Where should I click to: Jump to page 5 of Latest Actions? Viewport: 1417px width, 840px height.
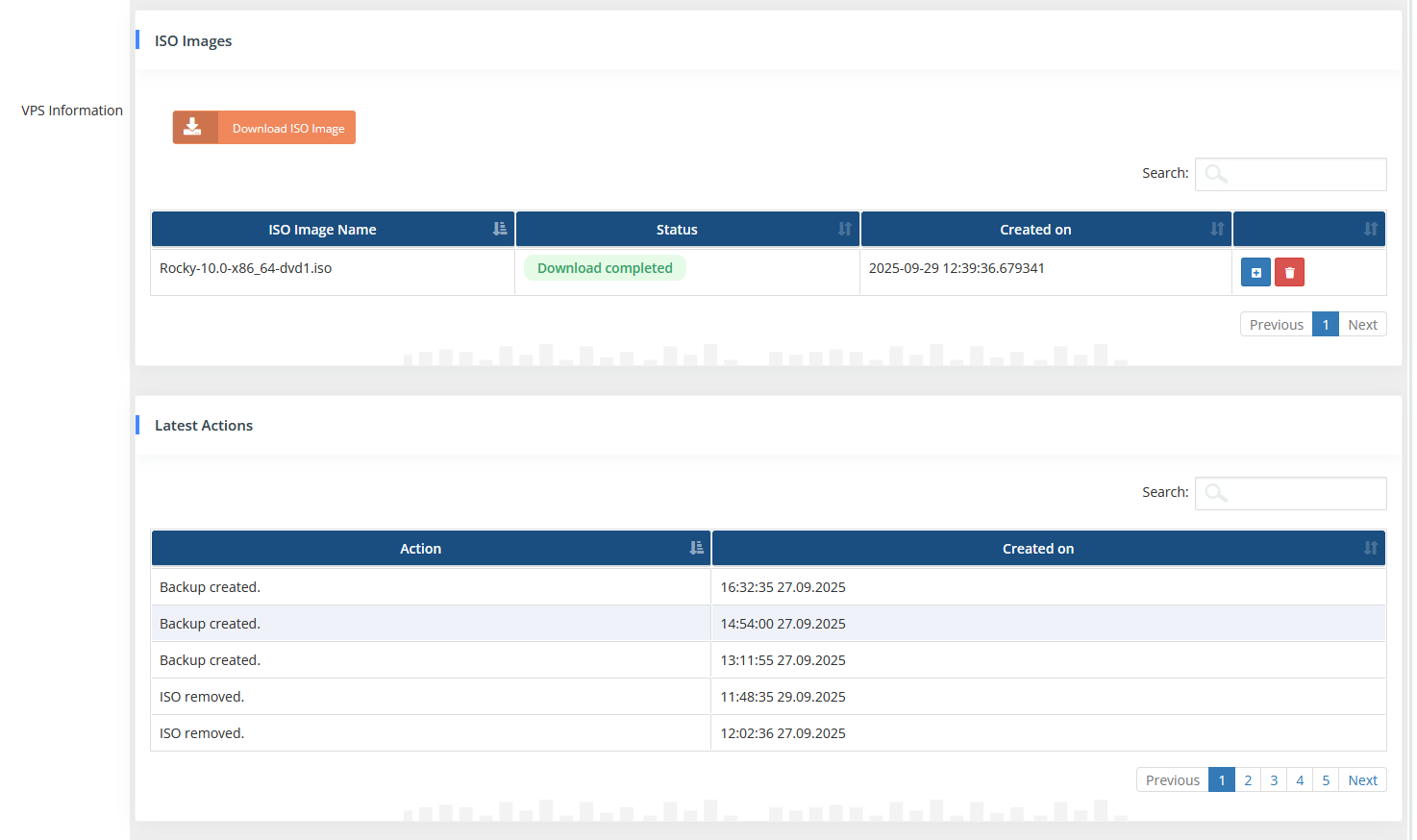(x=1326, y=780)
